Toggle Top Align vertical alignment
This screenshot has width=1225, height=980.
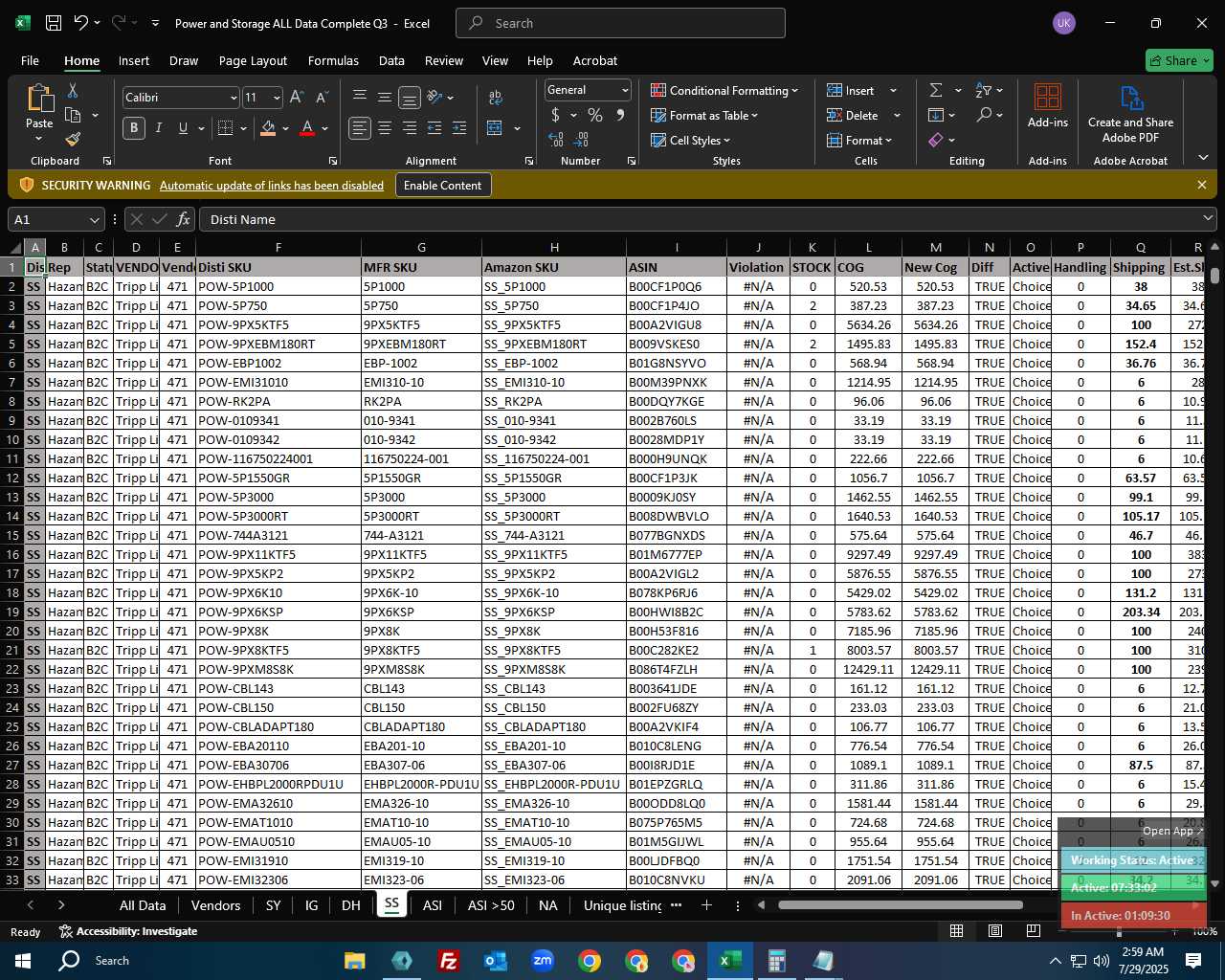click(360, 97)
